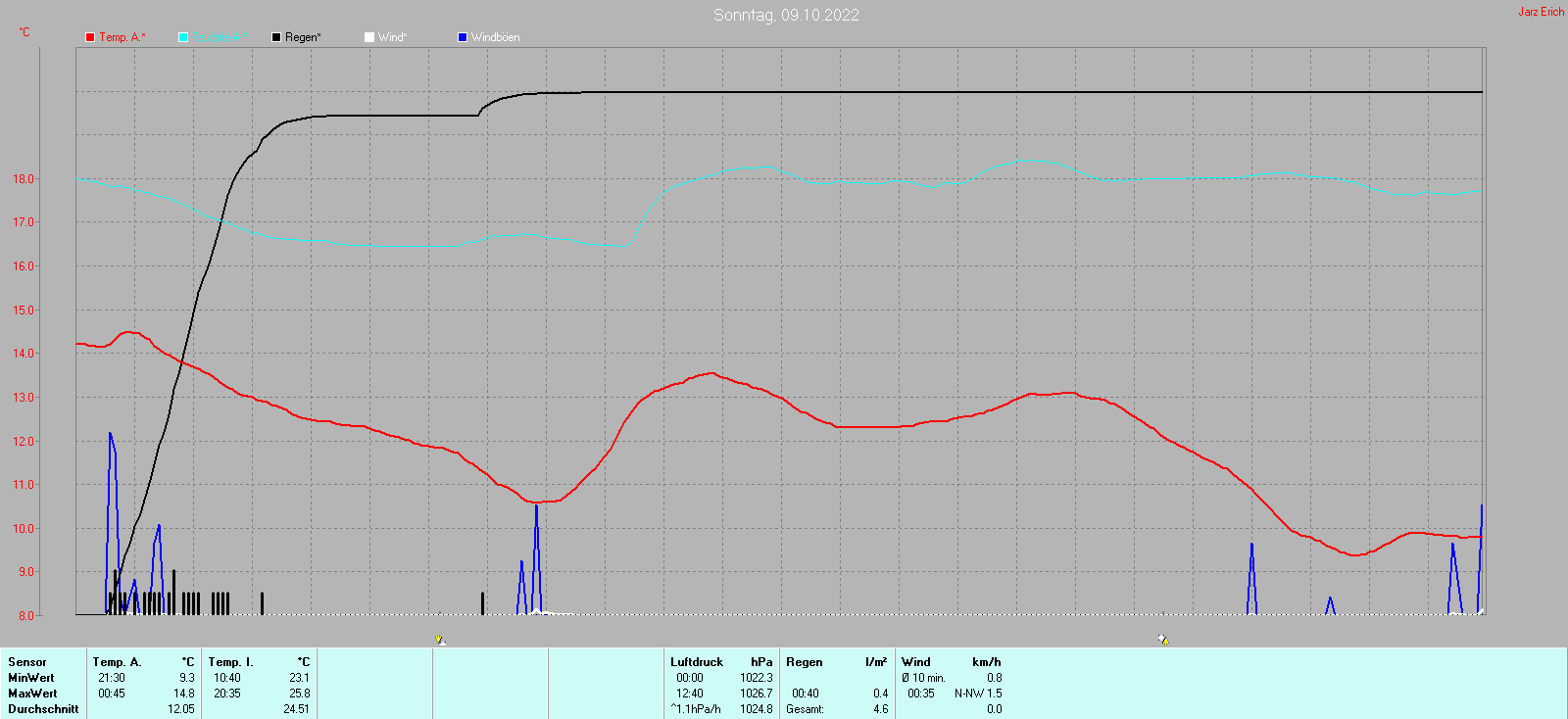Click the Regen column header in table

pos(804,662)
